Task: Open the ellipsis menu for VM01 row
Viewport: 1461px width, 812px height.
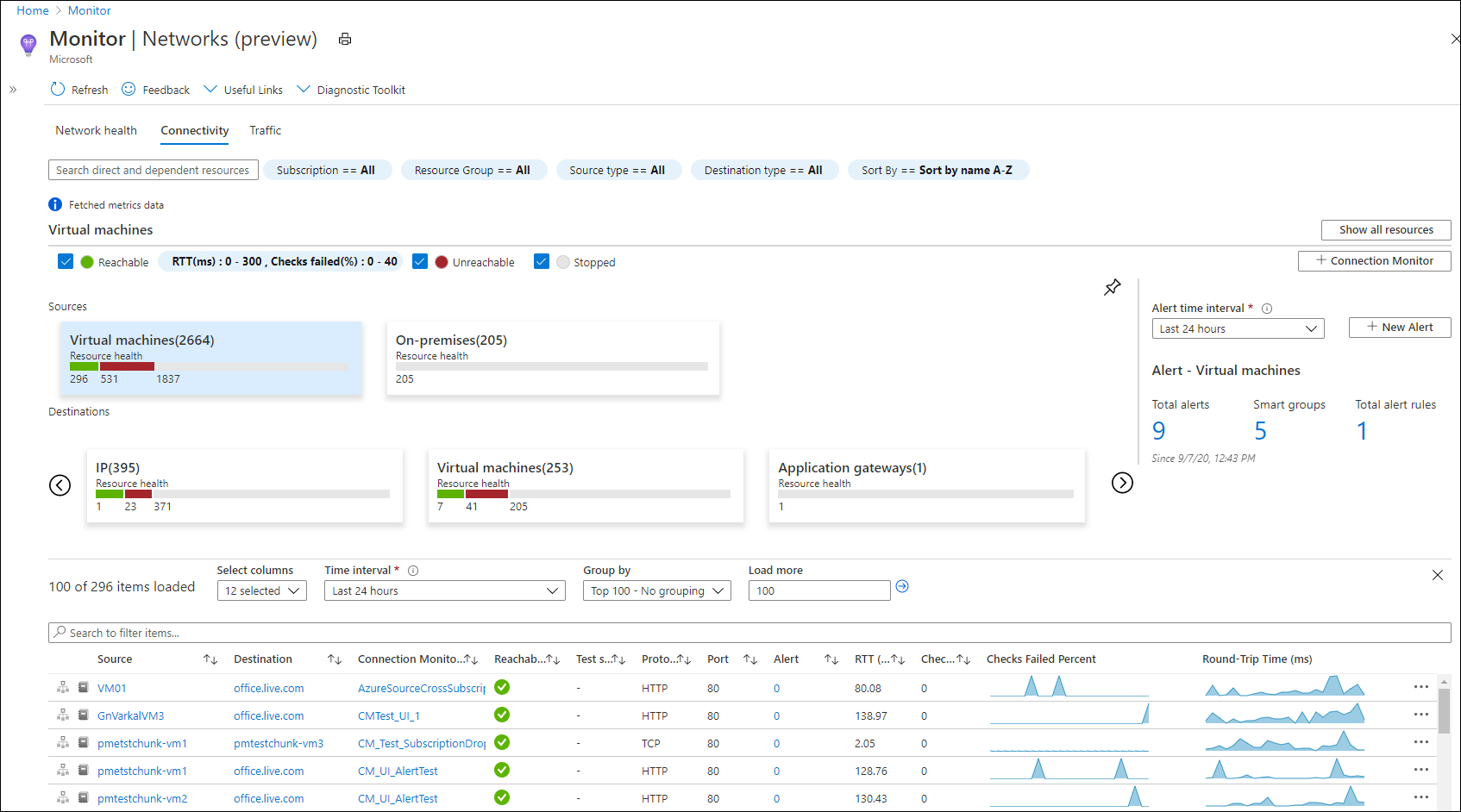Action: click(1420, 687)
